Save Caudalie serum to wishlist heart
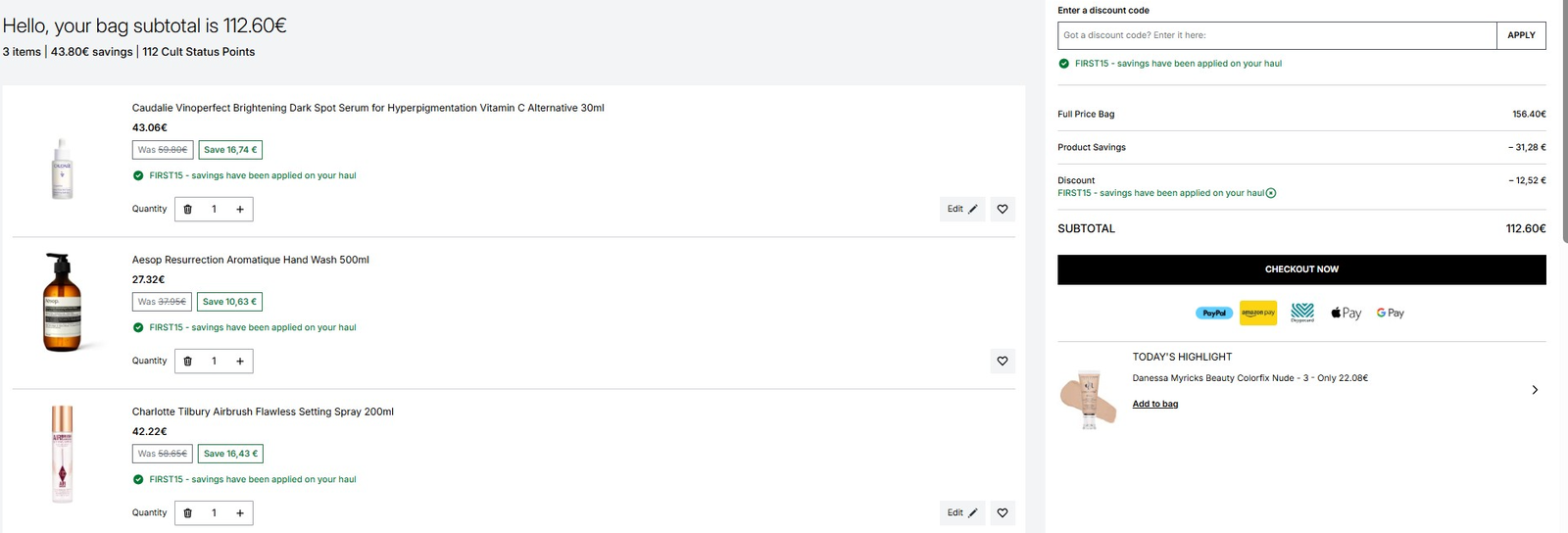 [x=1003, y=209]
